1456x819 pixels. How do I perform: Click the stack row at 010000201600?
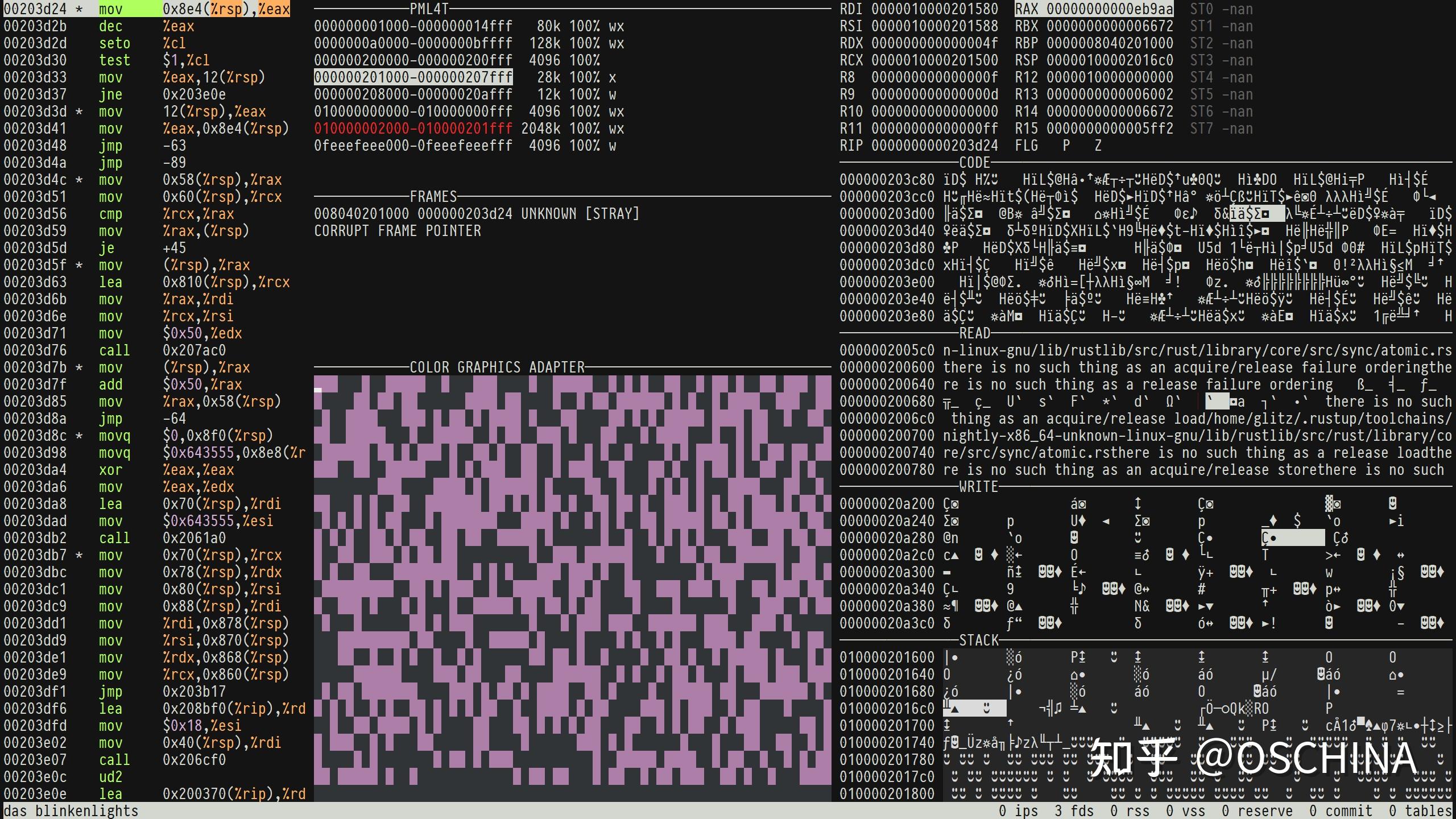click(x=1145, y=657)
